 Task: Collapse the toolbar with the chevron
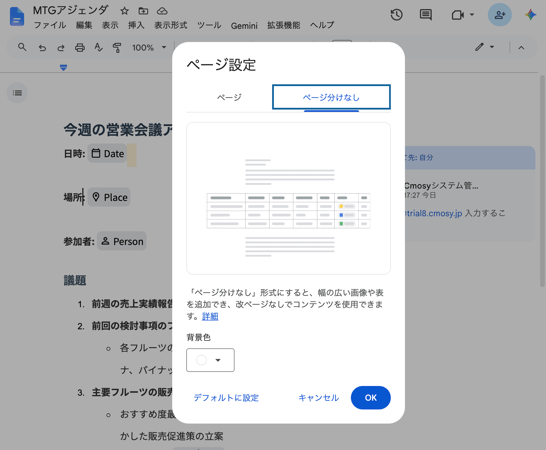tap(521, 47)
